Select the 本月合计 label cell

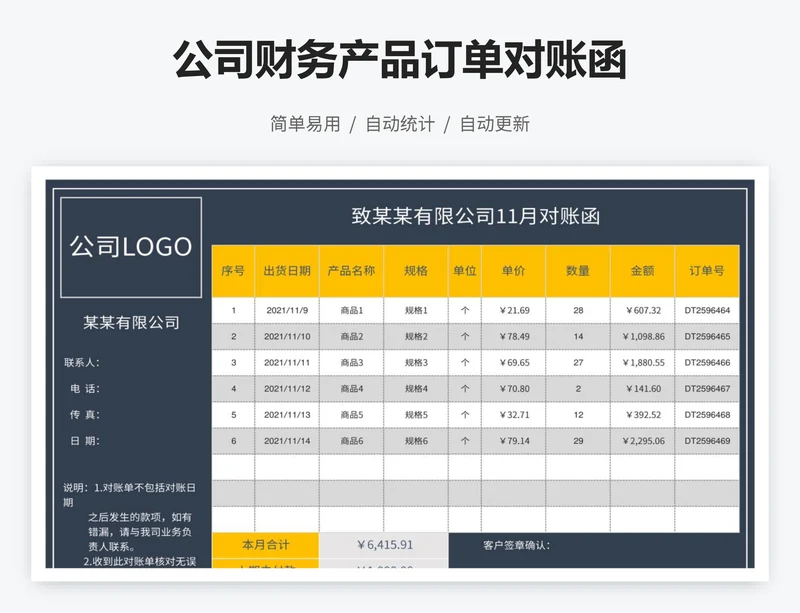(265, 545)
